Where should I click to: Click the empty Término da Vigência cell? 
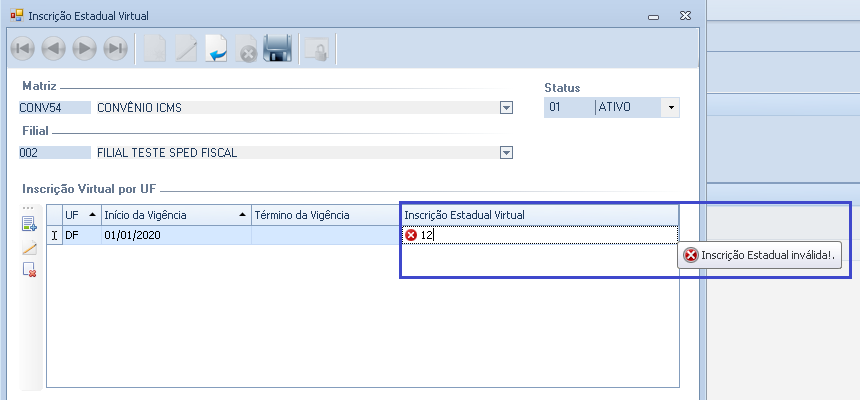pos(326,235)
